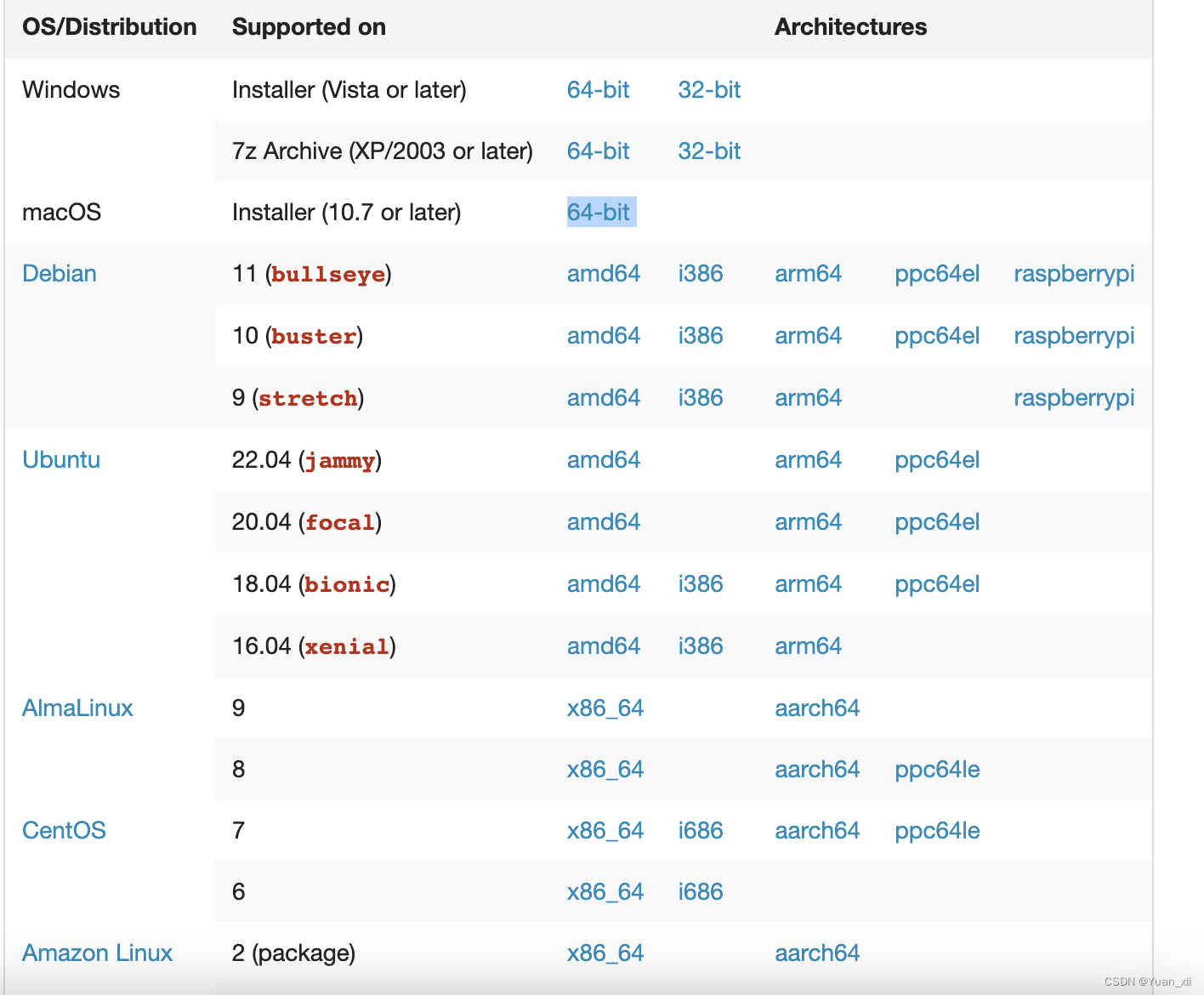Click the '2 (package)' cell text
Image resolution: width=1204 pixels, height=995 pixels.
(x=293, y=953)
